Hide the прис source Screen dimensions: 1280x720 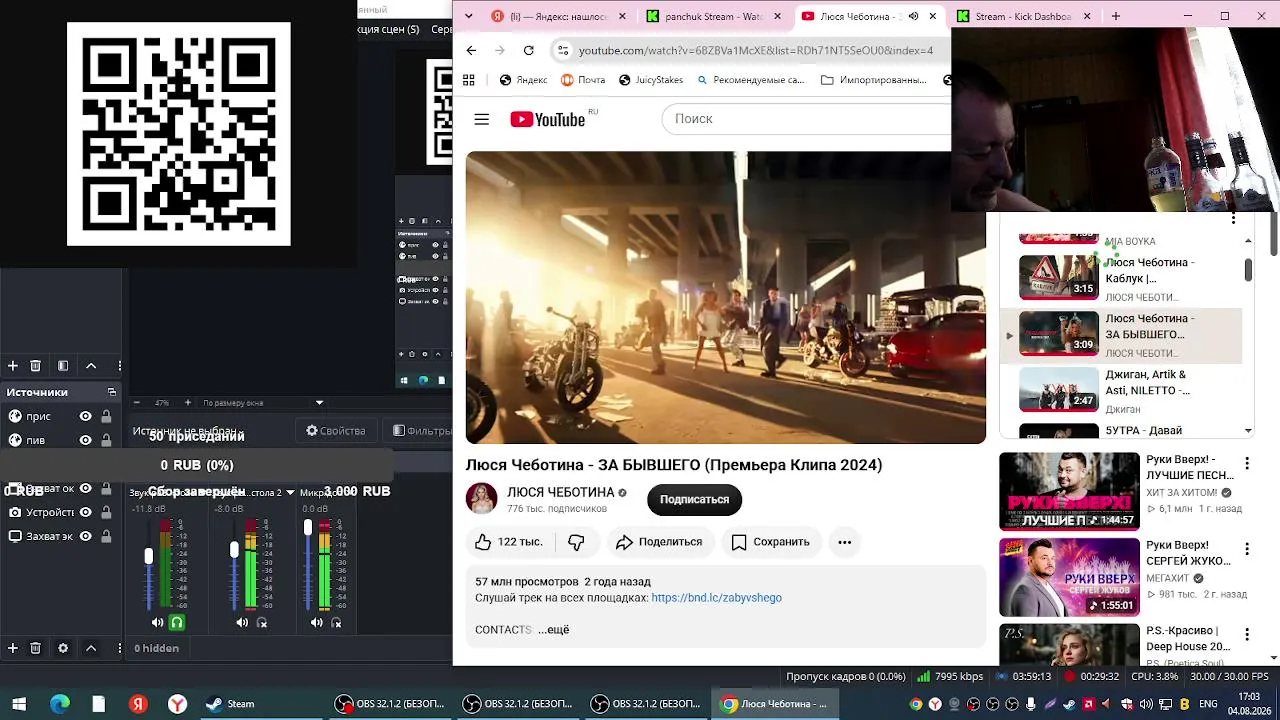point(86,416)
